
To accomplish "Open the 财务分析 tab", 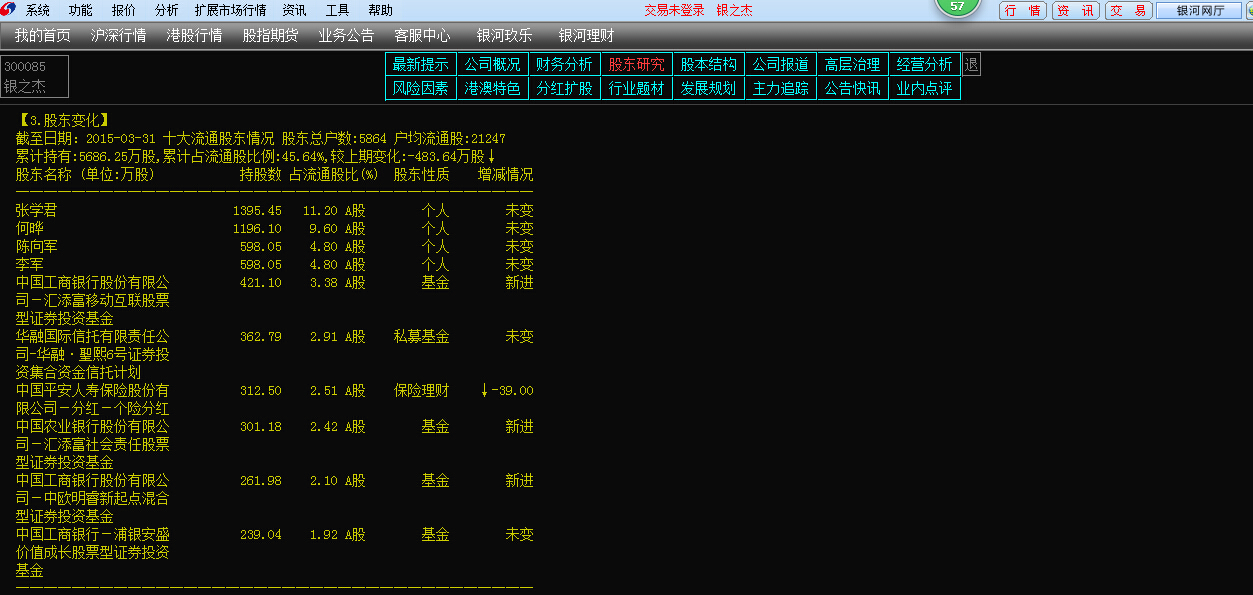I will [x=565, y=64].
